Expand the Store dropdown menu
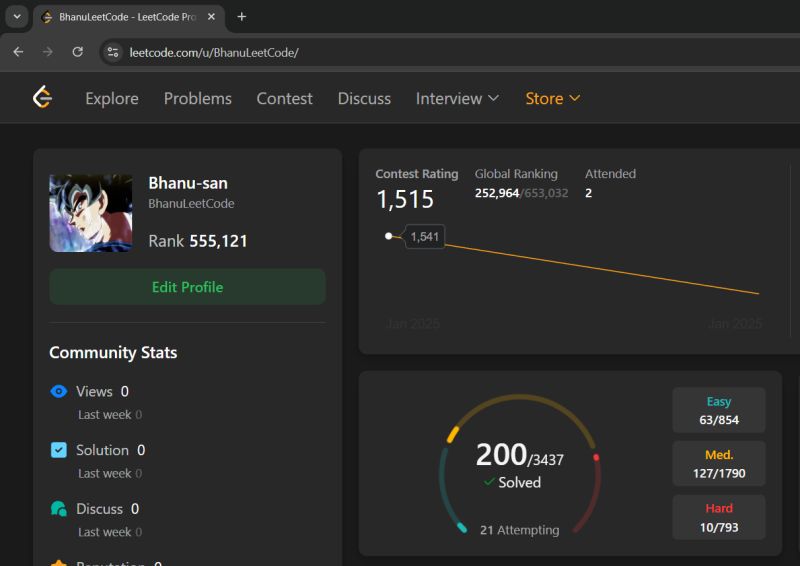Screen dimensions: 800x566 click(553, 98)
